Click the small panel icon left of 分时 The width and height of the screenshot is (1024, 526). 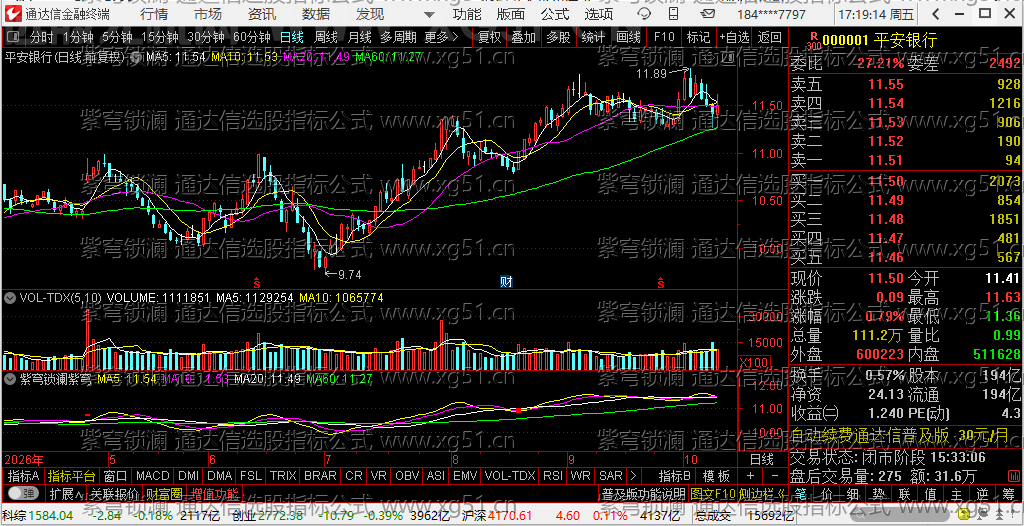coord(14,37)
